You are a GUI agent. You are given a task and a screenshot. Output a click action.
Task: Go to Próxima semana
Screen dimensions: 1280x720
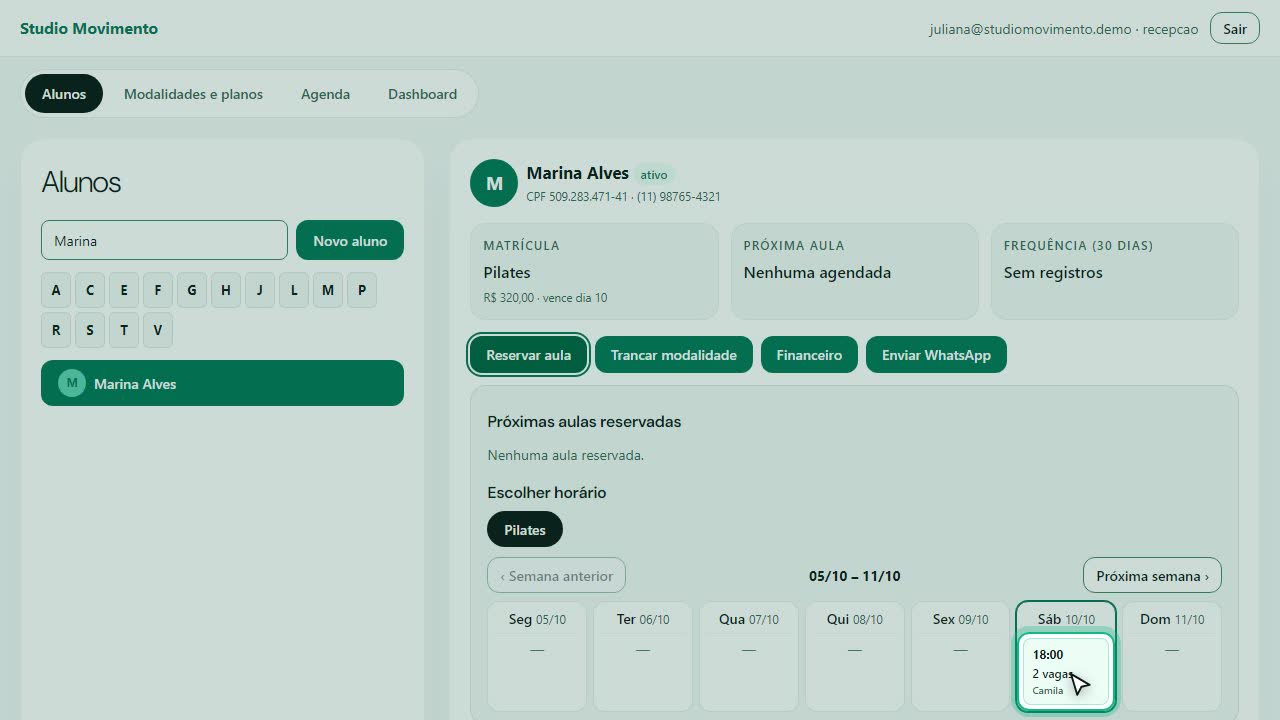point(1152,576)
